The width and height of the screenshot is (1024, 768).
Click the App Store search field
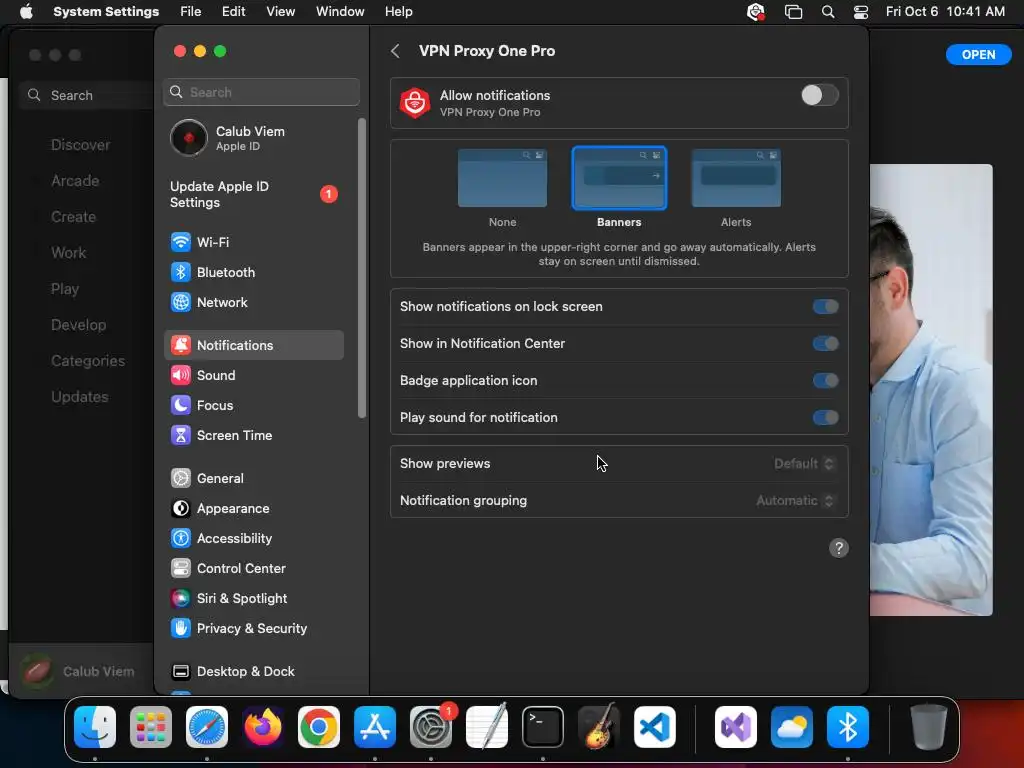click(x=85, y=95)
